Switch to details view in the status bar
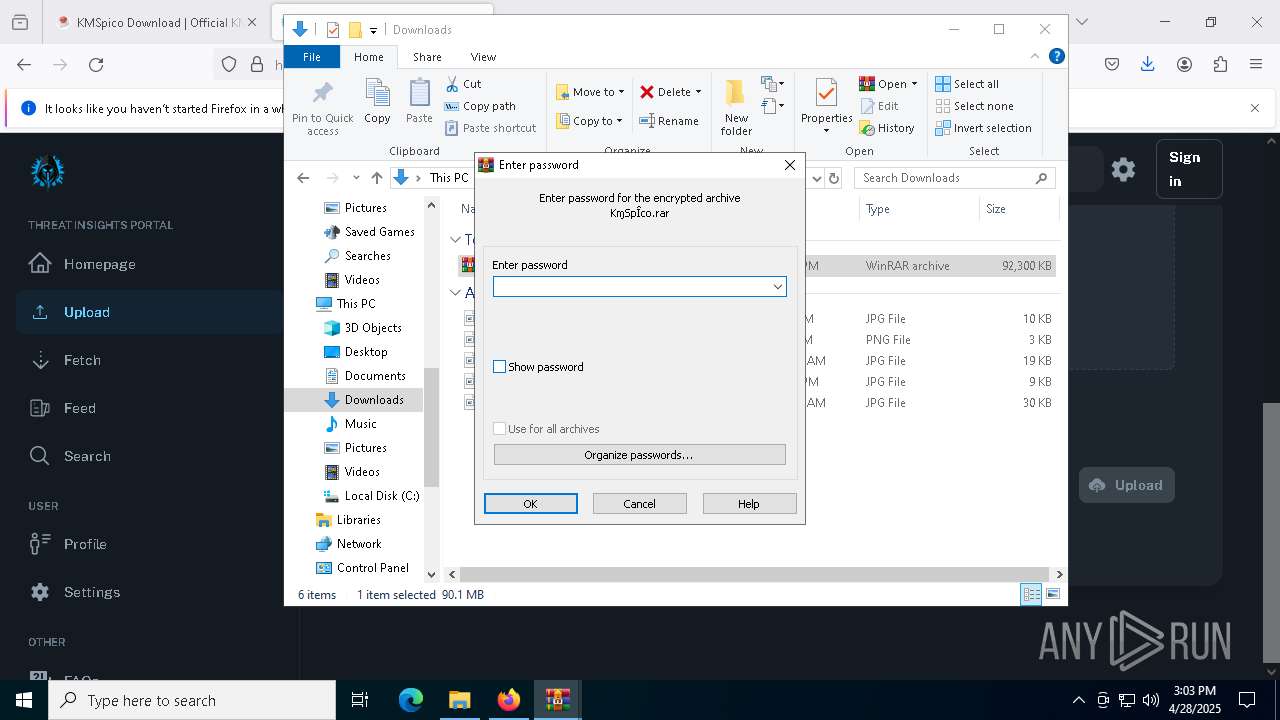The image size is (1280, 720). (1031, 594)
